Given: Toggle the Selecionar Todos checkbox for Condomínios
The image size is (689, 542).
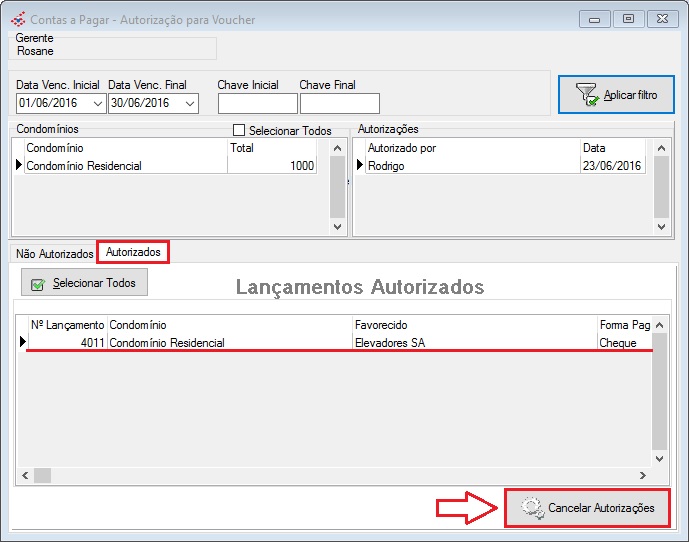Looking at the screenshot, I should [x=239, y=130].
